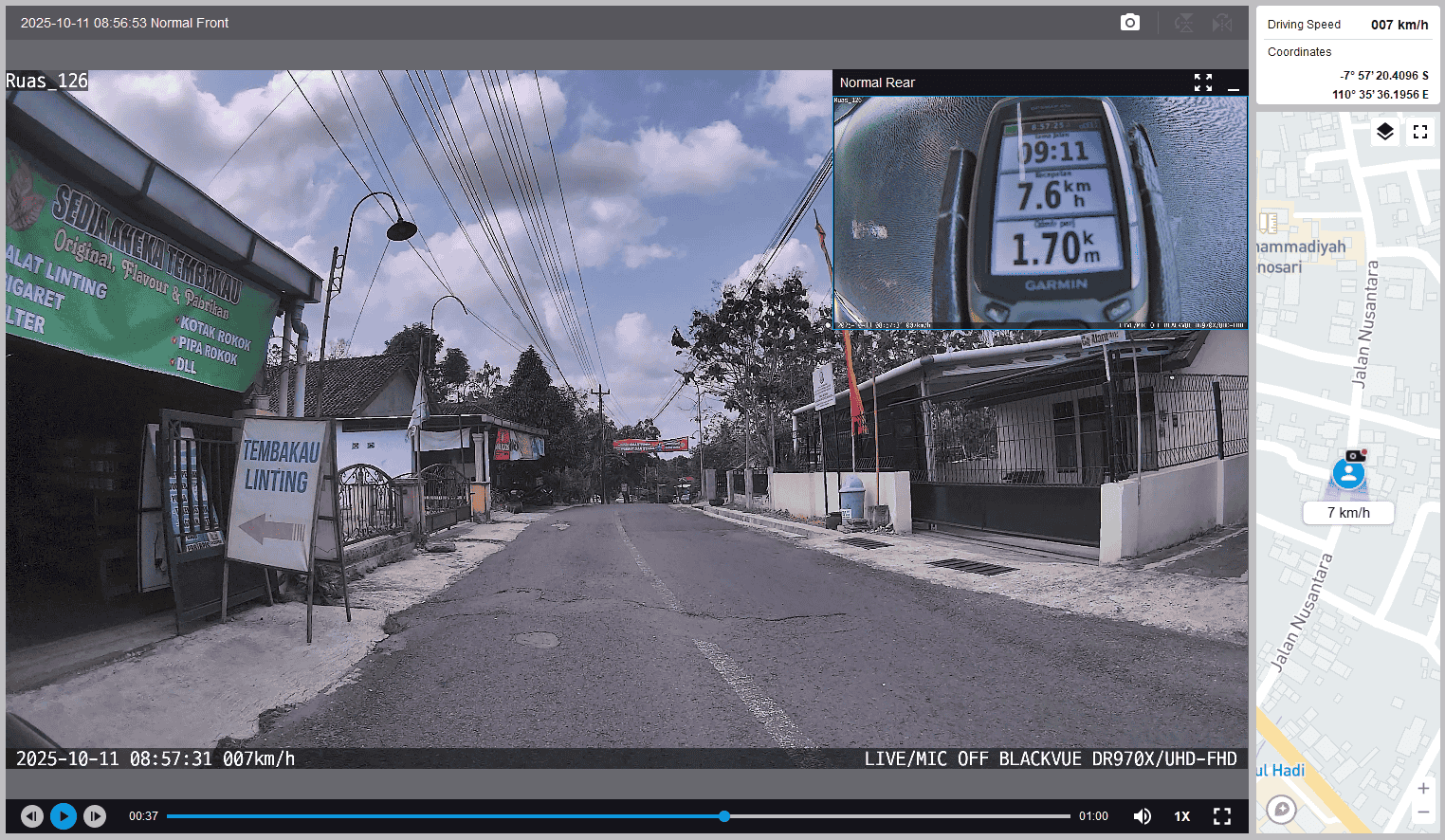Click the main front camera video
The width and height of the screenshot is (1445, 840).
pos(627,419)
